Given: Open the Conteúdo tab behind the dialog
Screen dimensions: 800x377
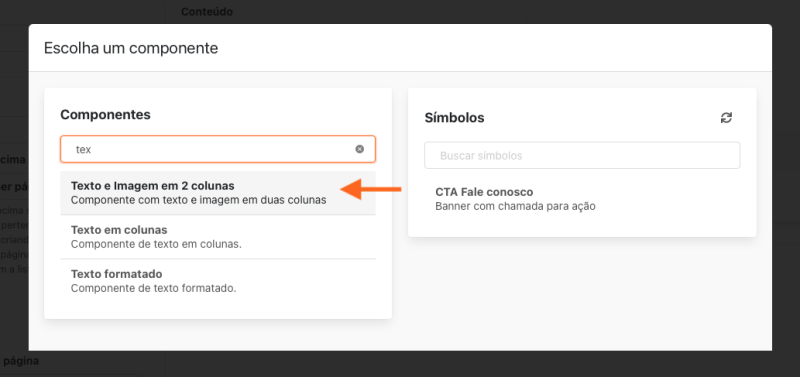Looking at the screenshot, I should 207,11.
